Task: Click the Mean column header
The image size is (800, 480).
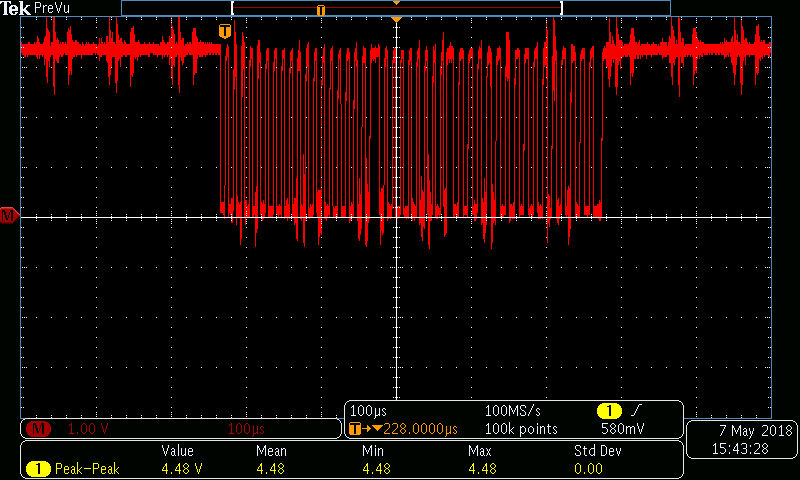Action: 271,451
